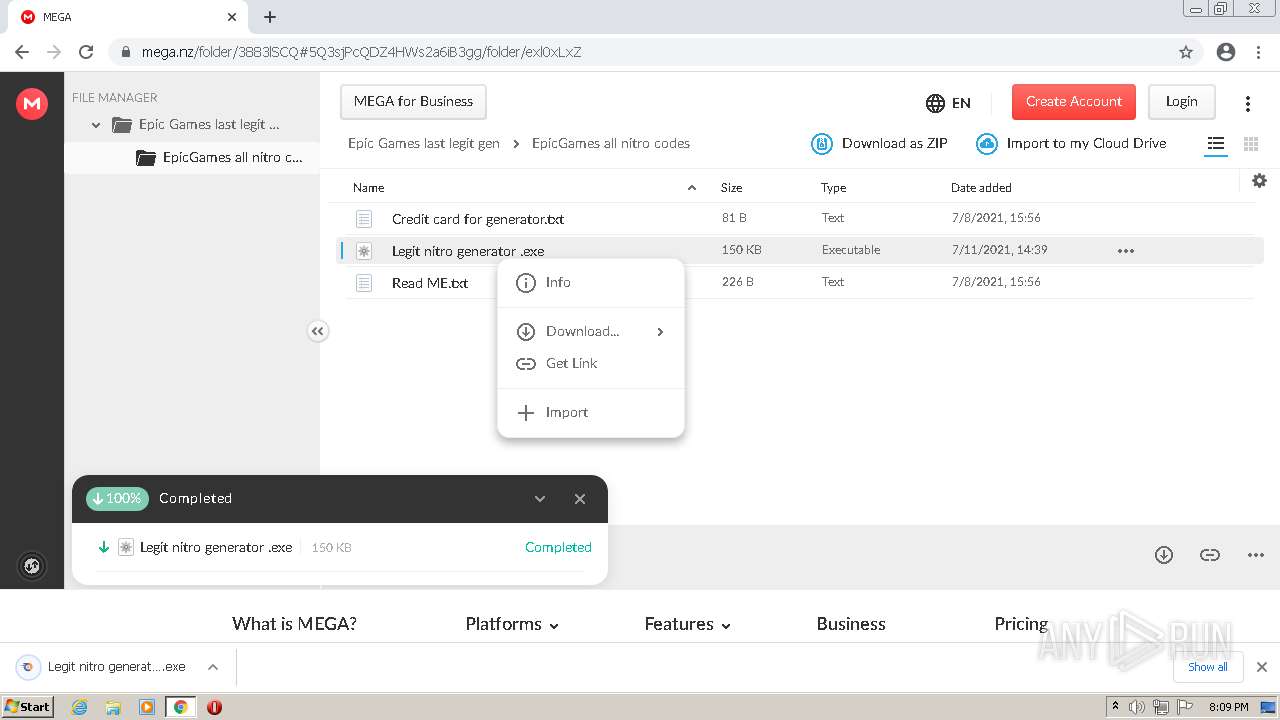
Task: Go back in browser
Action: point(22,52)
